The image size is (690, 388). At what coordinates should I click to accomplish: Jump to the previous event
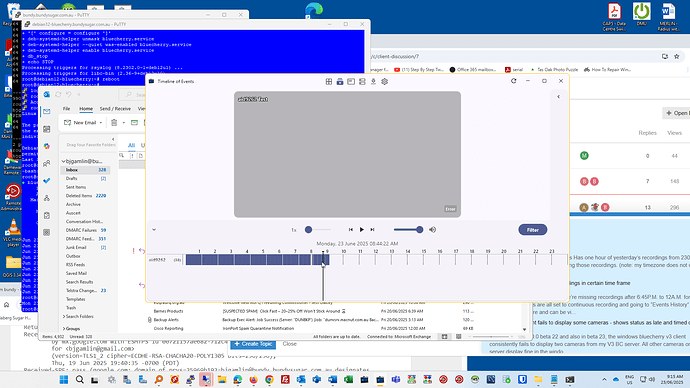351,230
